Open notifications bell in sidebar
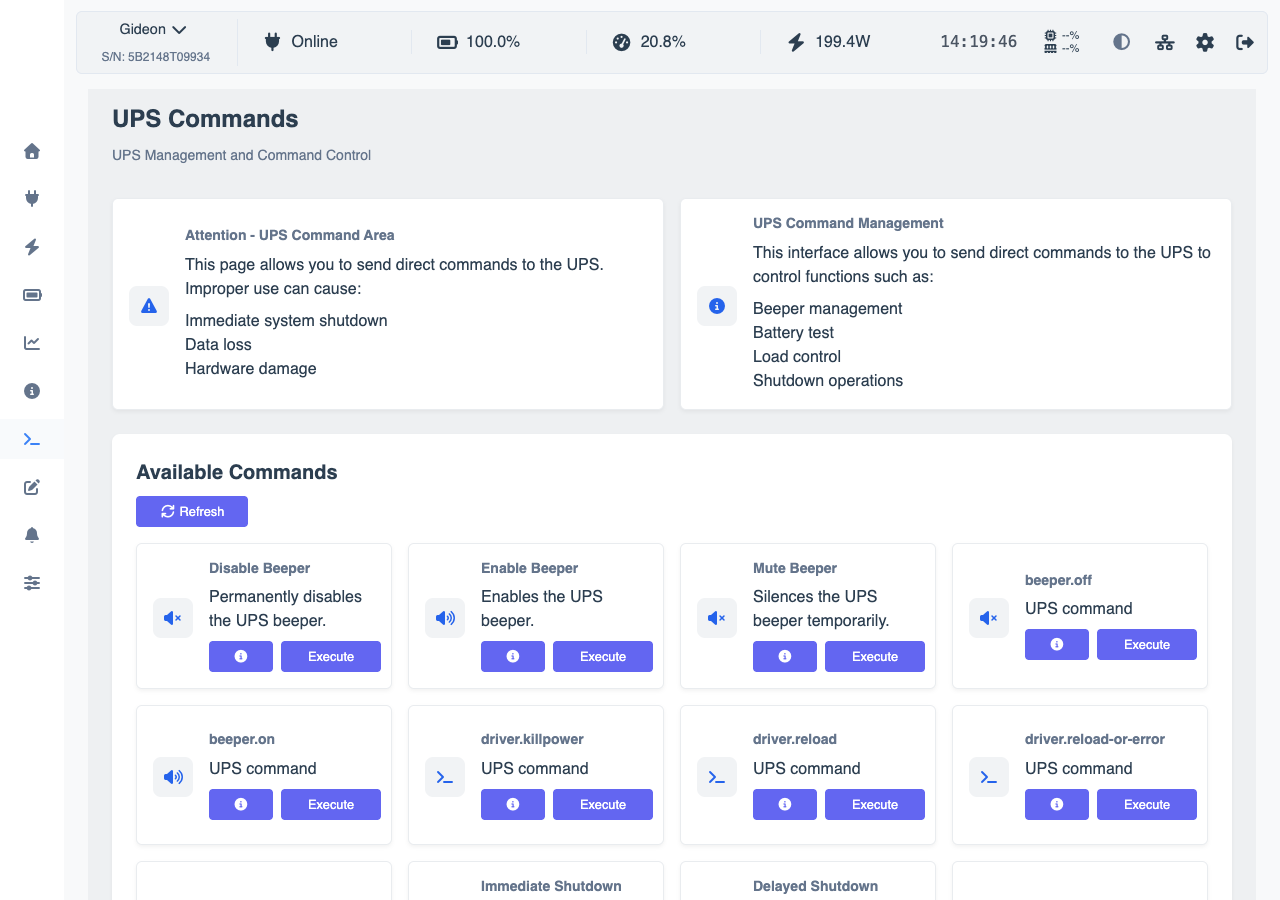 (x=32, y=535)
